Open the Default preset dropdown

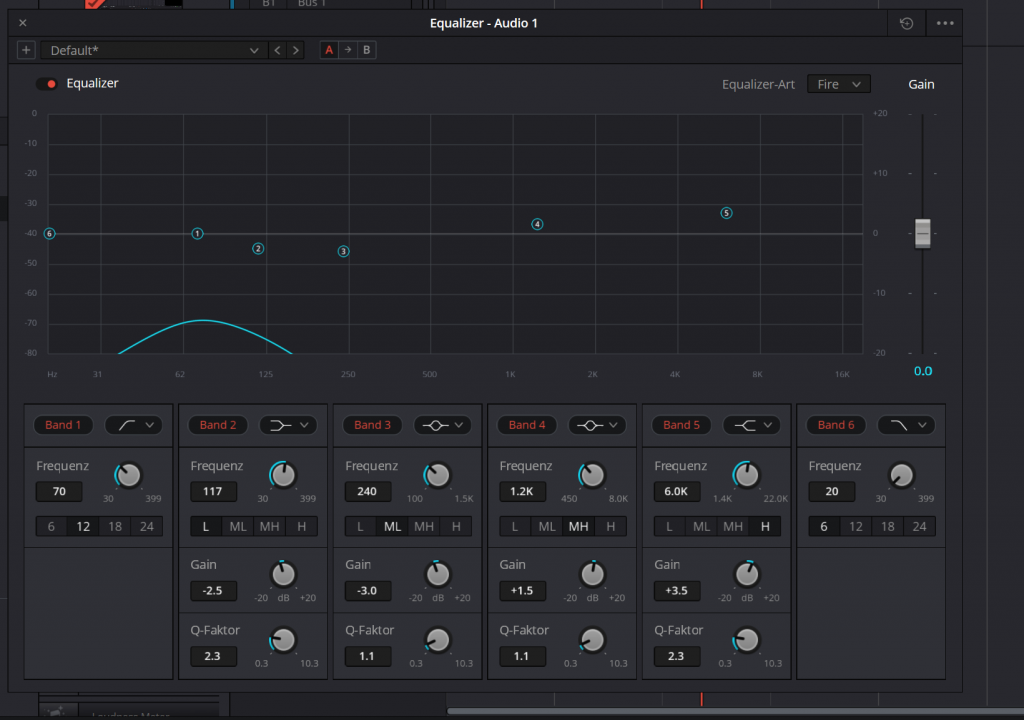[x=153, y=50]
